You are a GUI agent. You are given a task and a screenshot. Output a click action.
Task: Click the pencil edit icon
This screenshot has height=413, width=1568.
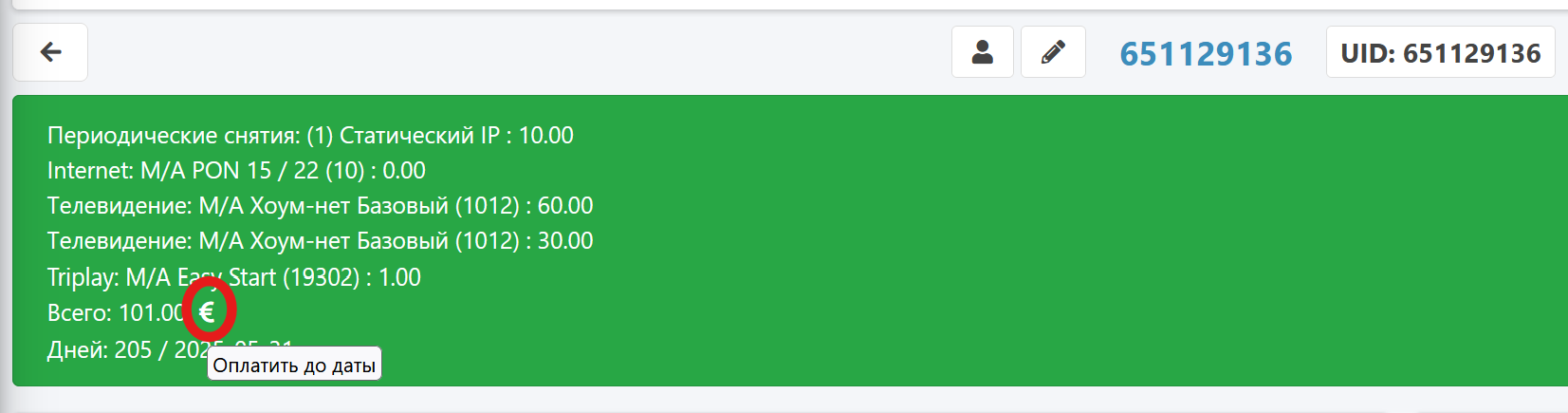1053,52
